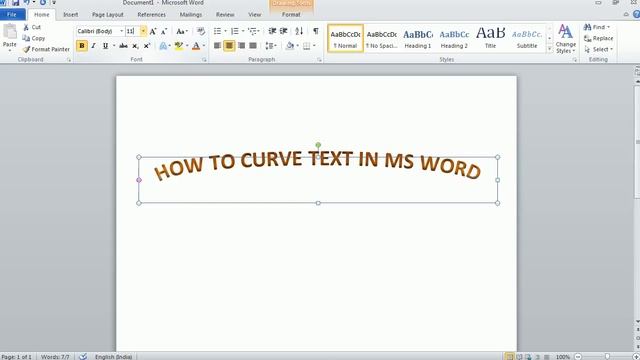Image resolution: width=640 pixels, height=360 pixels.
Task: Open the File tab
Action: point(12,15)
